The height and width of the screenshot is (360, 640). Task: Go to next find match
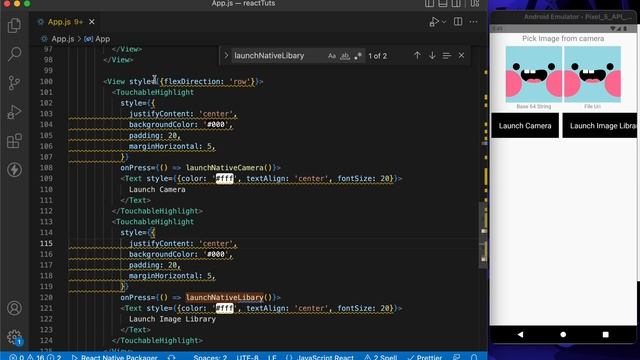pos(432,55)
